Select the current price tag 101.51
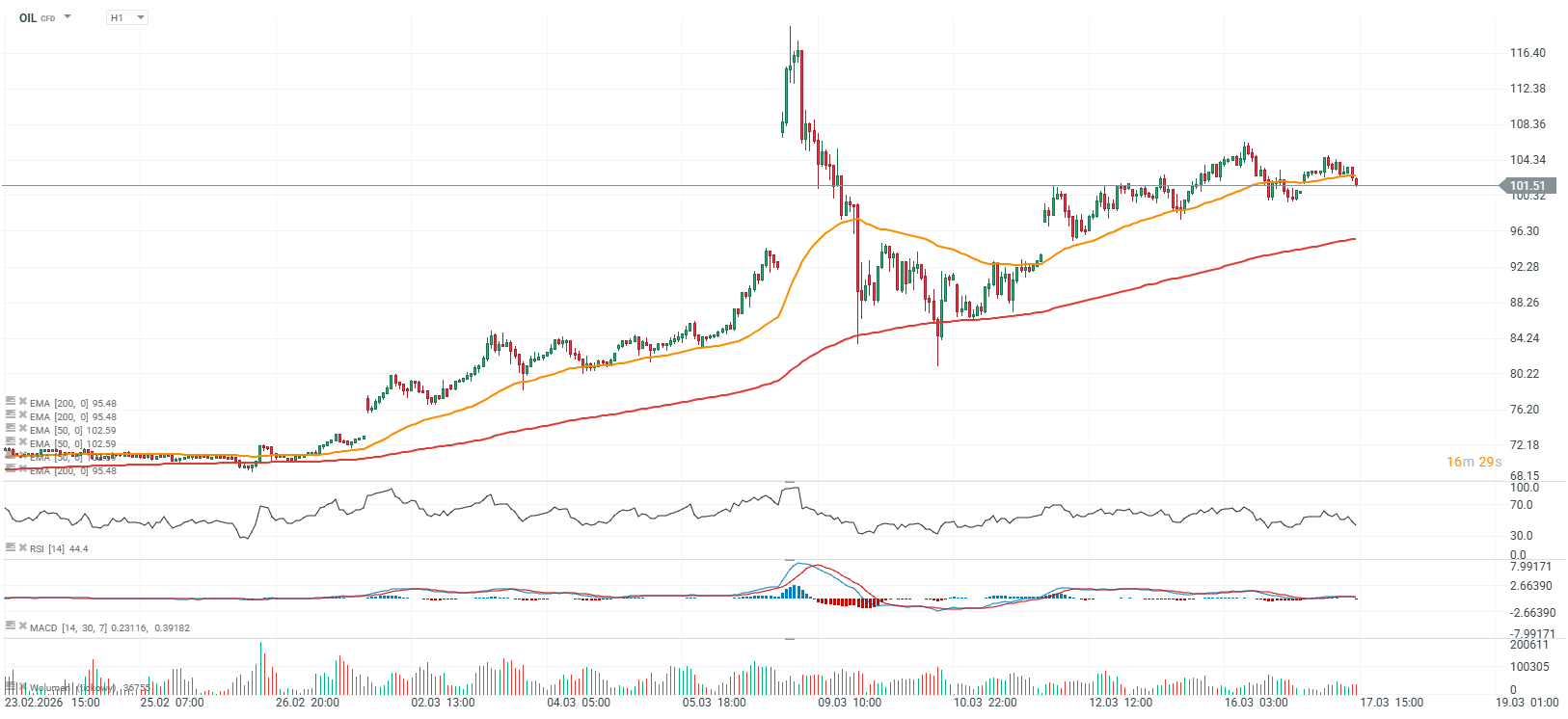 (1527, 186)
